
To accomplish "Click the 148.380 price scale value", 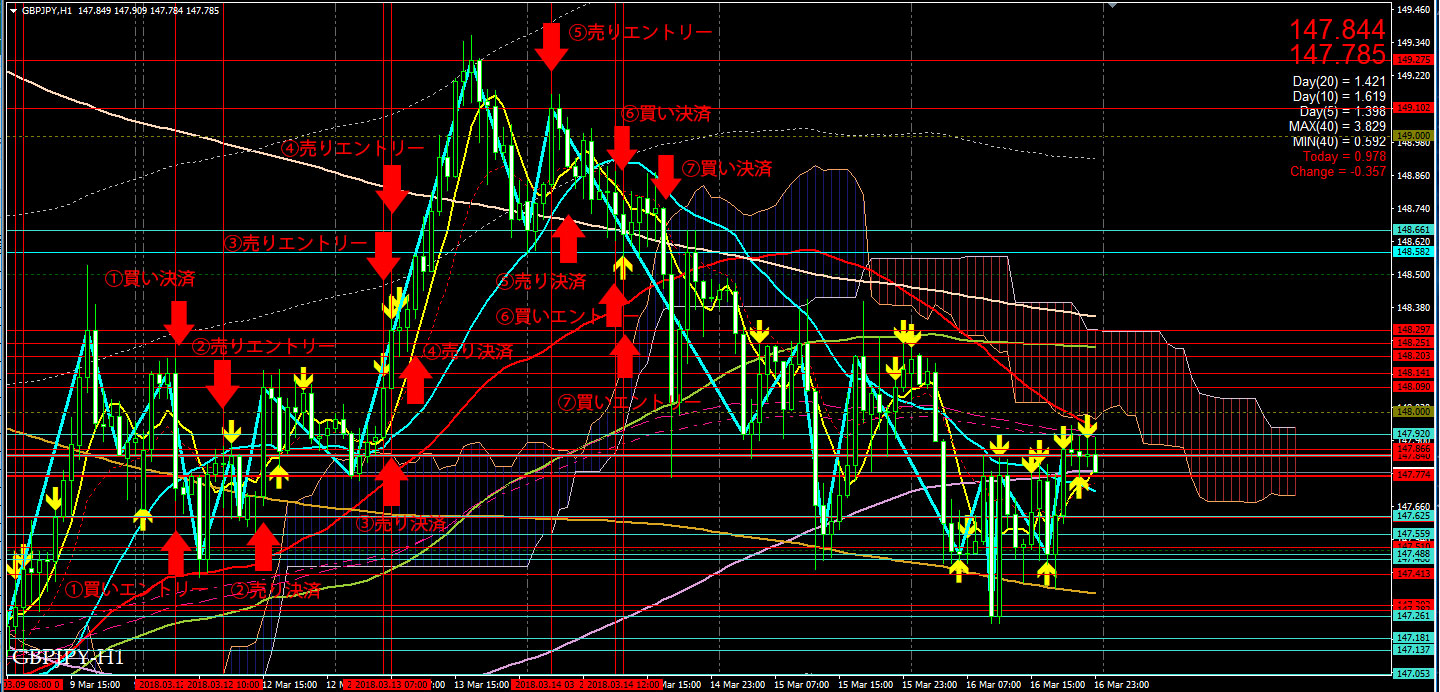I will [x=1412, y=307].
